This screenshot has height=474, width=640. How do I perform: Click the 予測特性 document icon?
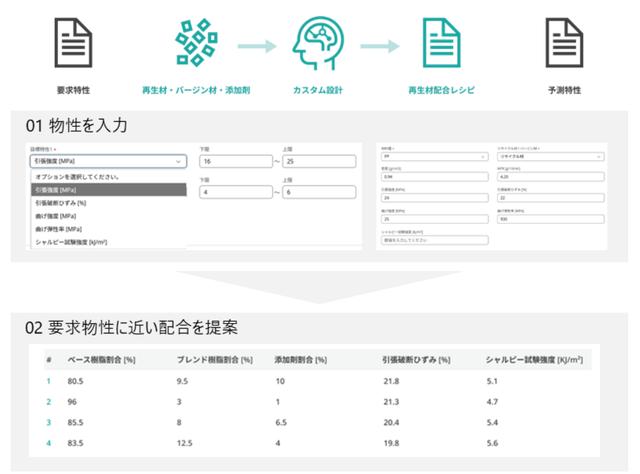coord(563,44)
